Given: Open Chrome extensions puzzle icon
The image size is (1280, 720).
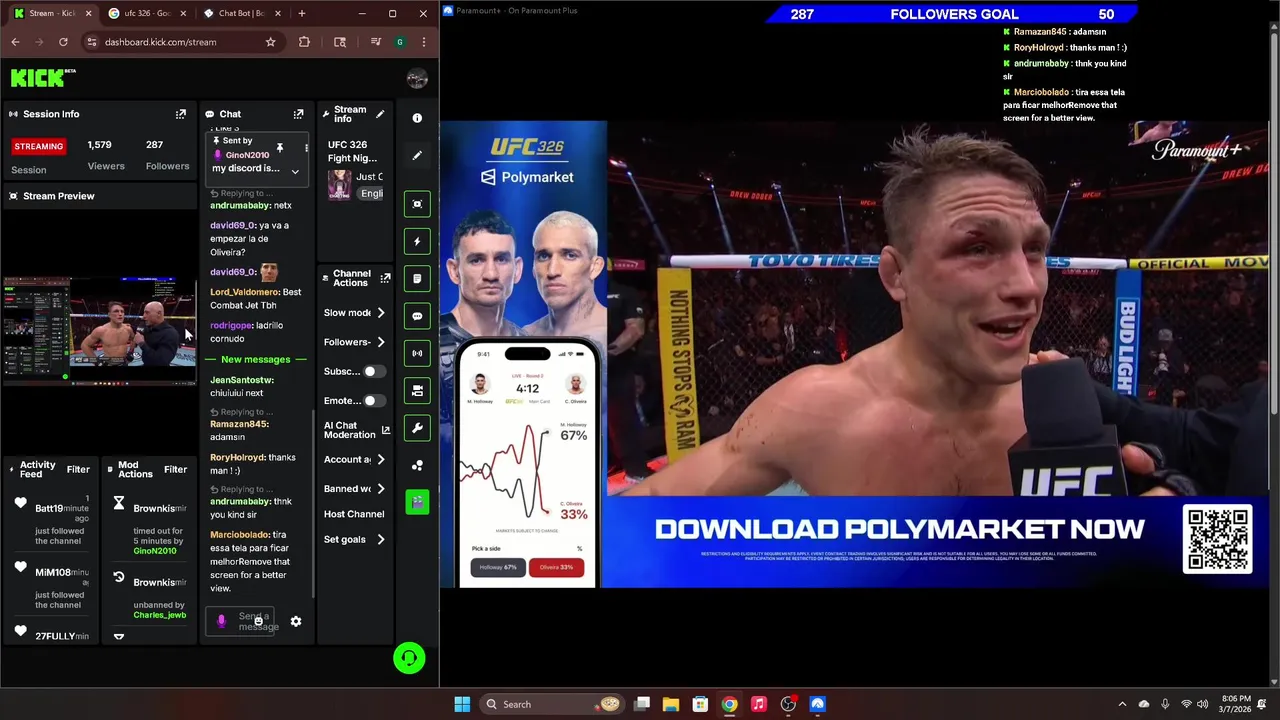Looking at the screenshot, I should coord(304,42).
